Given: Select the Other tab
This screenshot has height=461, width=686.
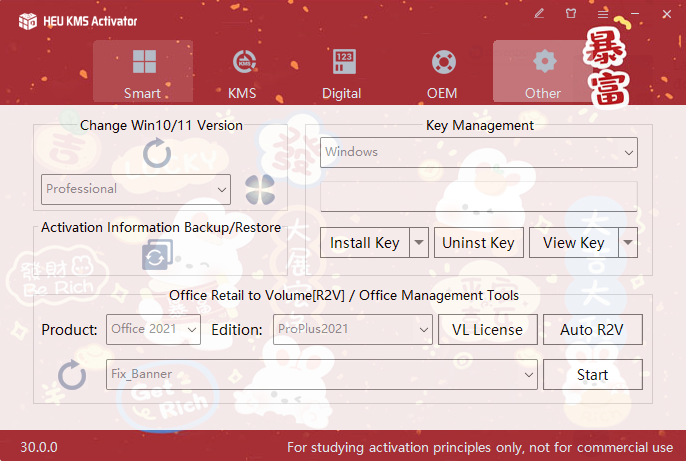Looking at the screenshot, I should [542, 71].
